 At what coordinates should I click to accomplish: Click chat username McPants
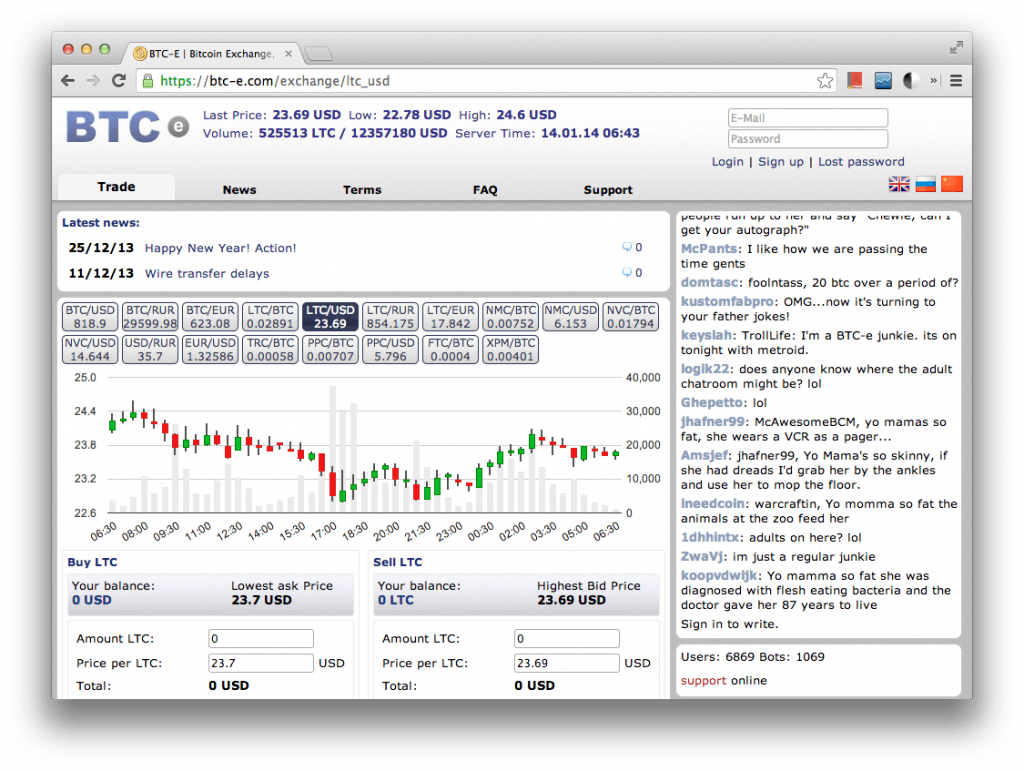(x=709, y=249)
